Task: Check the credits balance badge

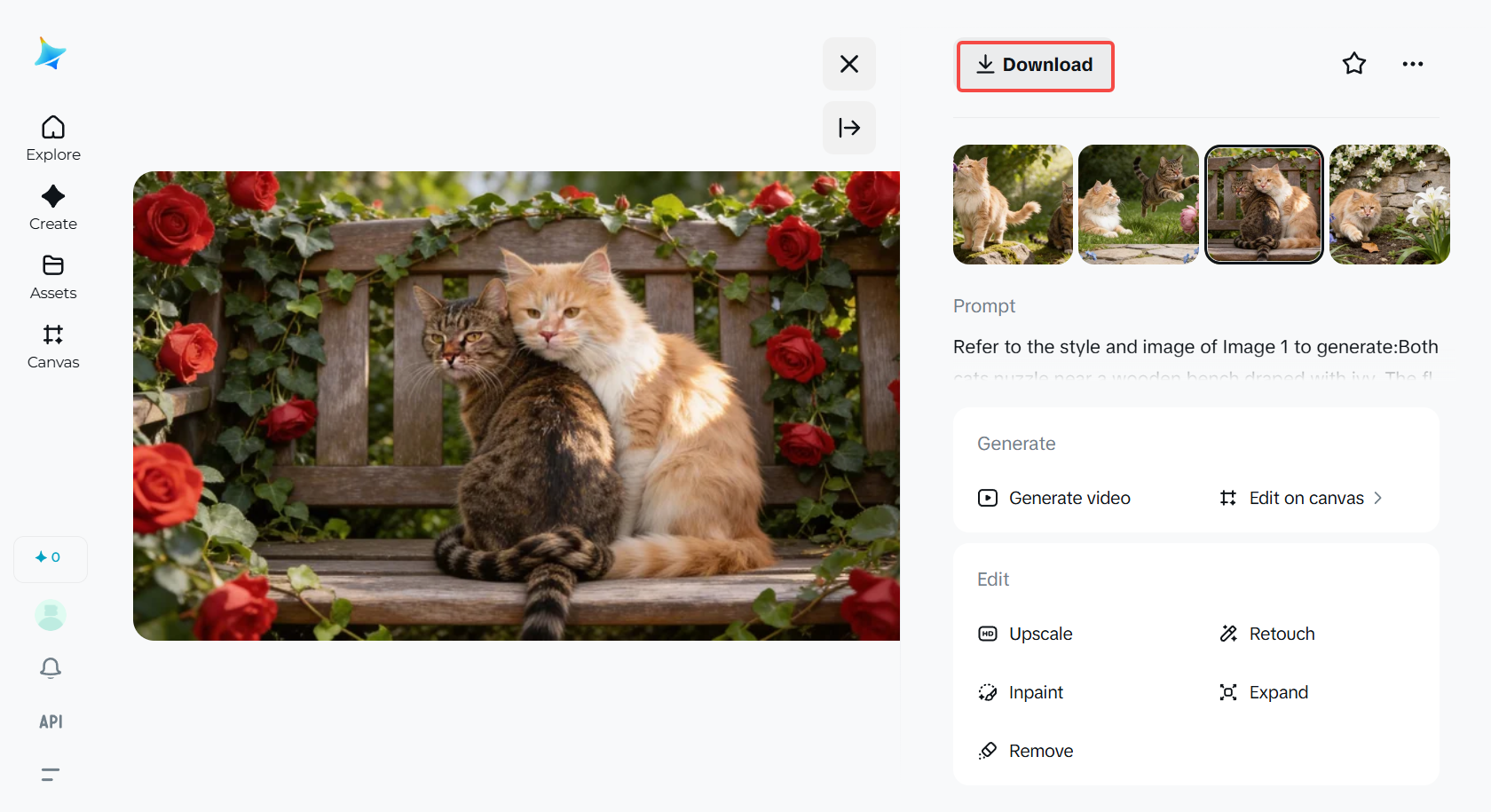Action: [51, 559]
